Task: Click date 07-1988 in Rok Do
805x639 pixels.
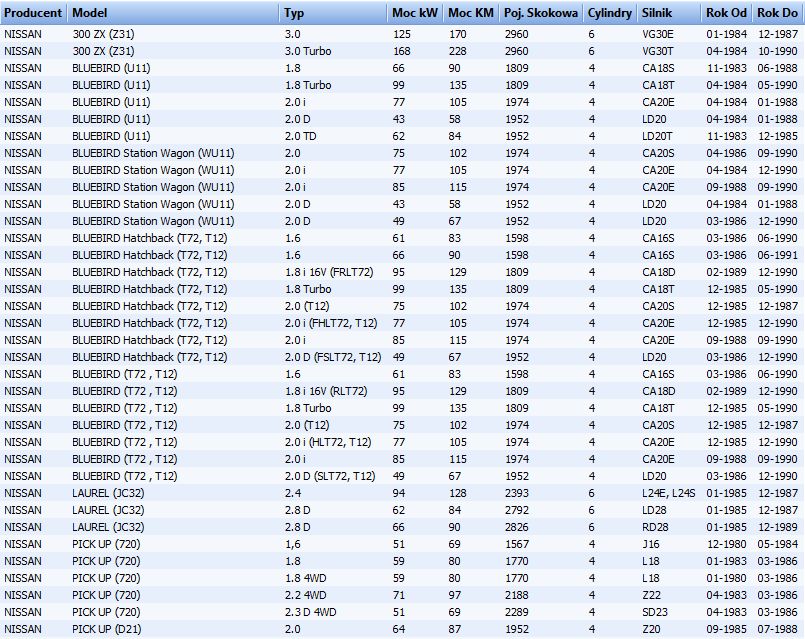Action: [777, 629]
